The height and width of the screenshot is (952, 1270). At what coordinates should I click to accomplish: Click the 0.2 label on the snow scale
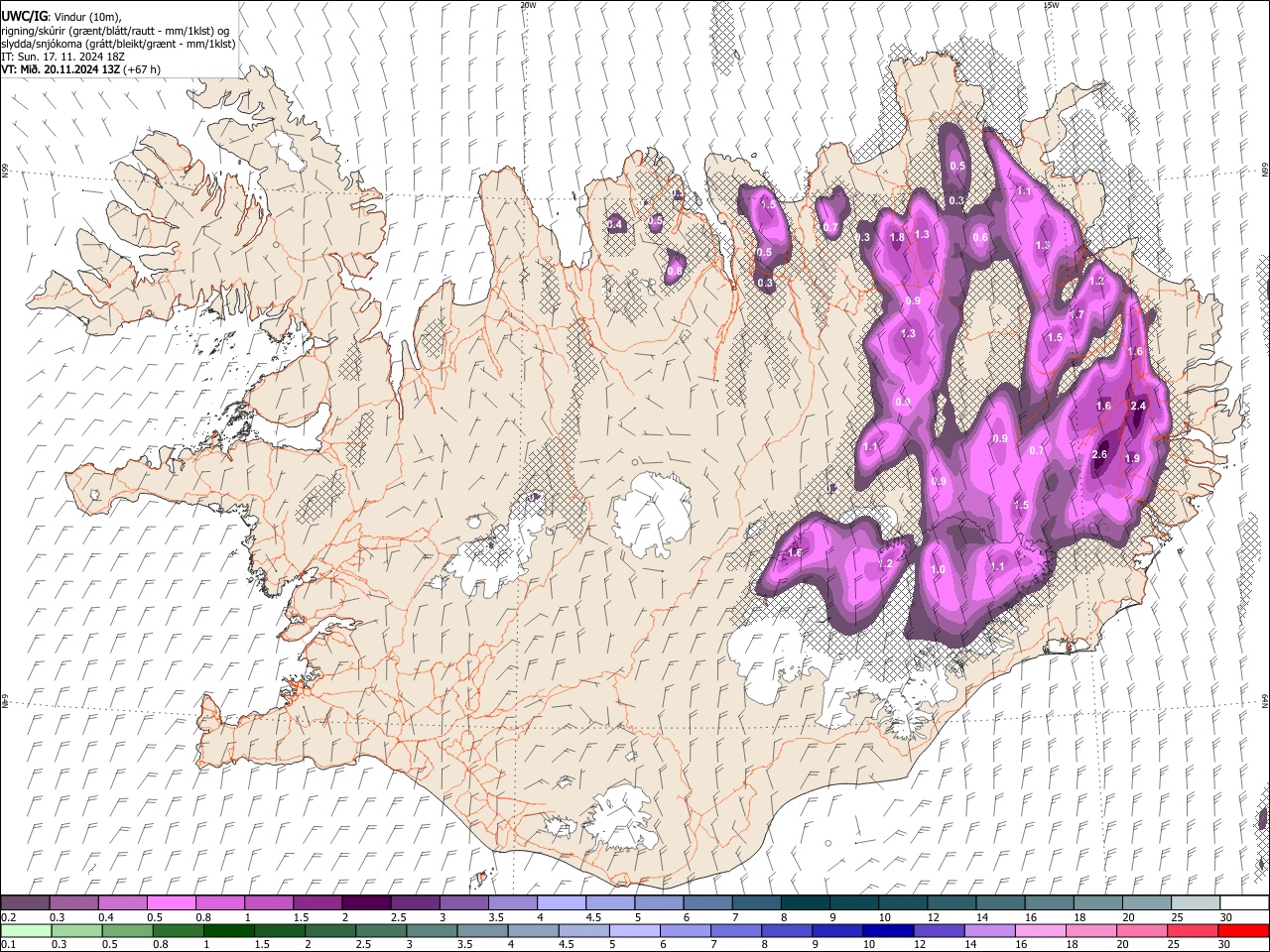click(x=8, y=917)
